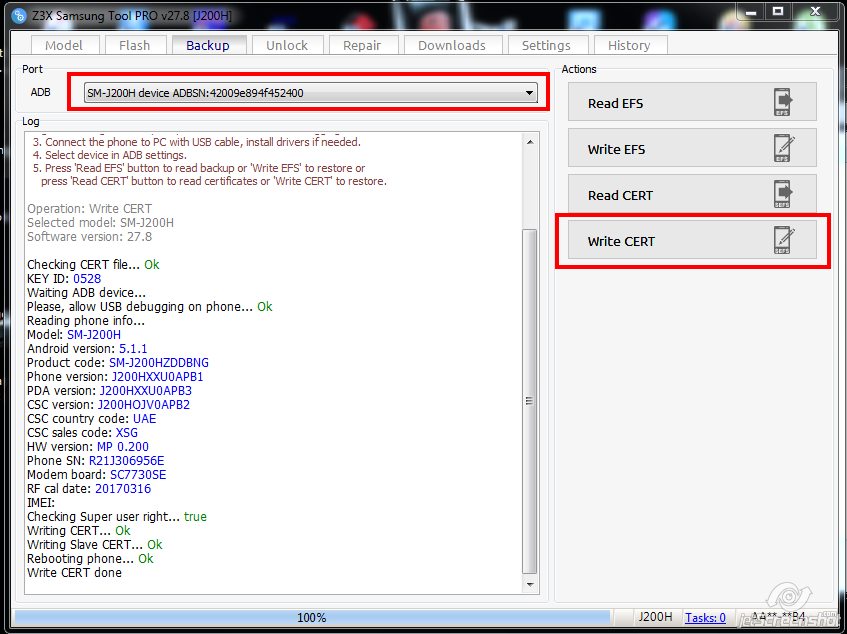Maximize the Z3X Samsung Tool window
Screen dimensions: 847x634
click(778, 12)
